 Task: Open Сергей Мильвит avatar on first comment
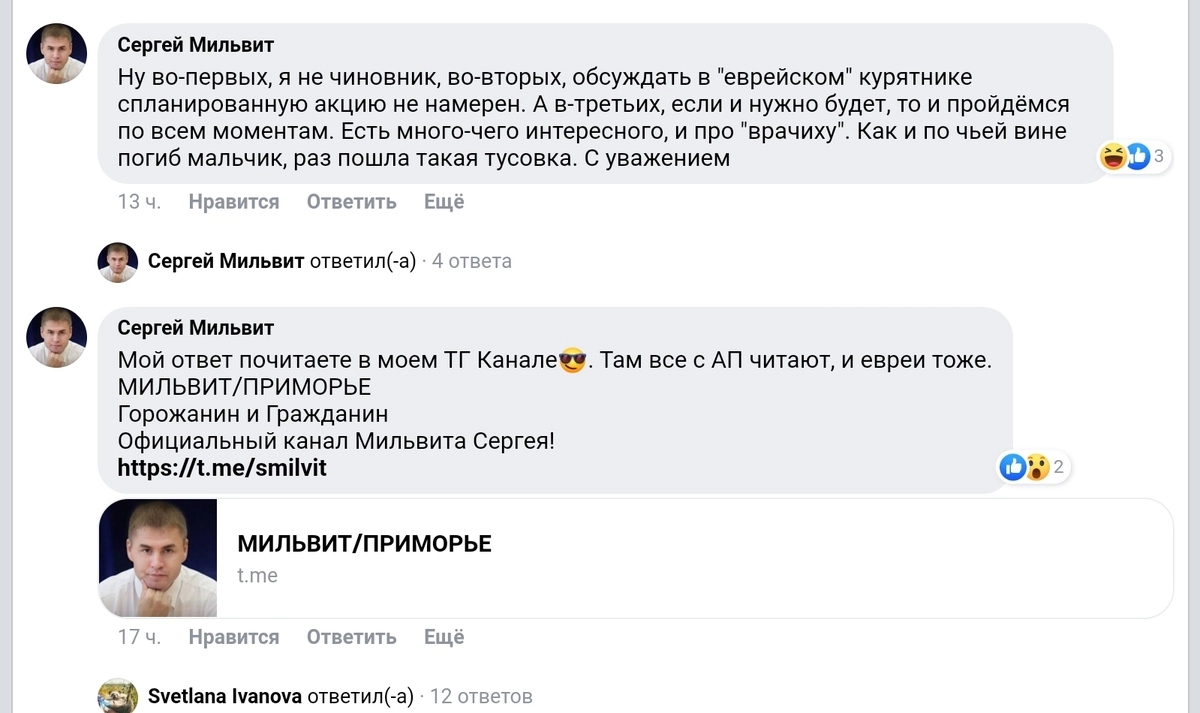point(56,54)
